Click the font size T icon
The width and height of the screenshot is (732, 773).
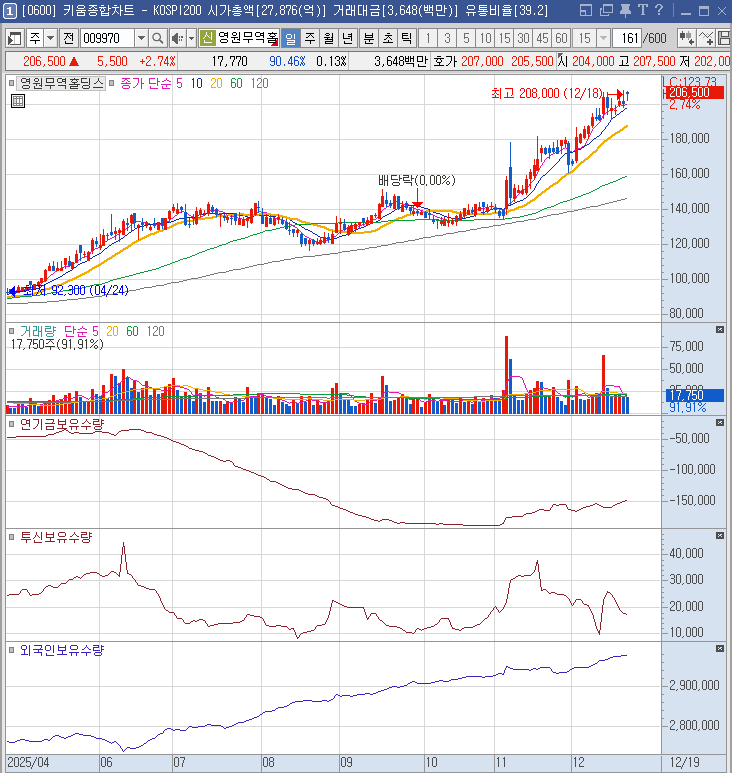[x=641, y=10]
